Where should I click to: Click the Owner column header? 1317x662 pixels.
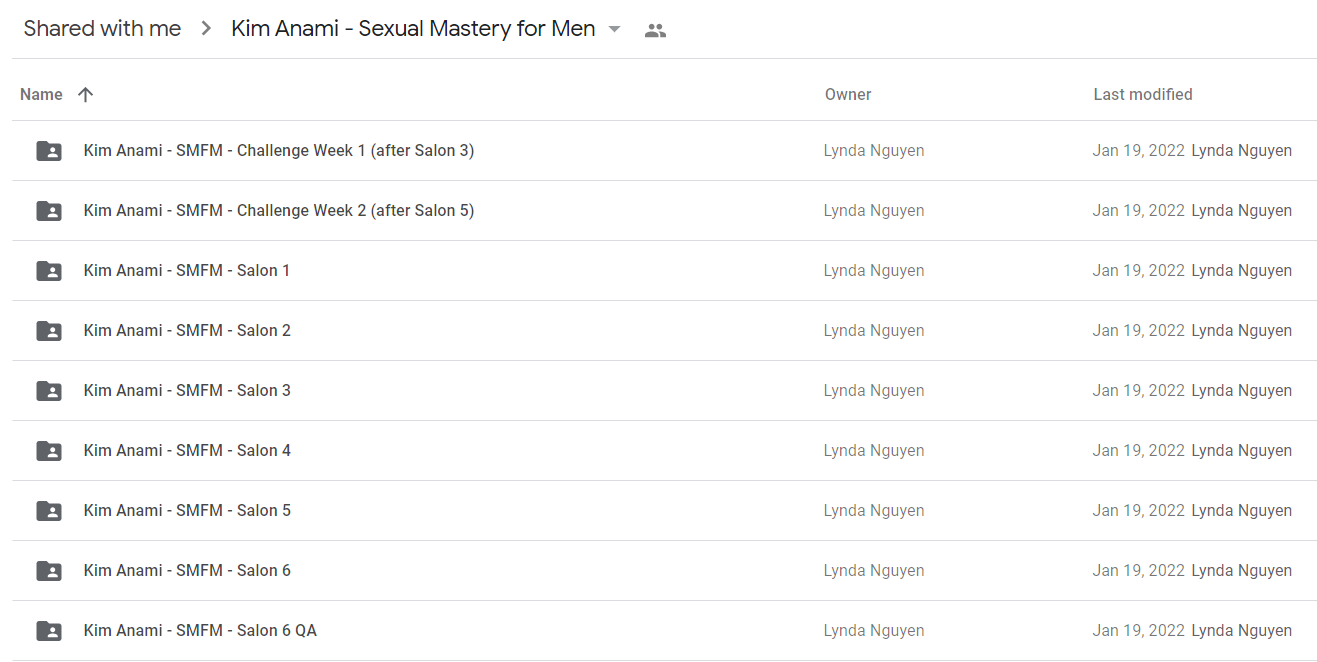click(x=848, y=94)
